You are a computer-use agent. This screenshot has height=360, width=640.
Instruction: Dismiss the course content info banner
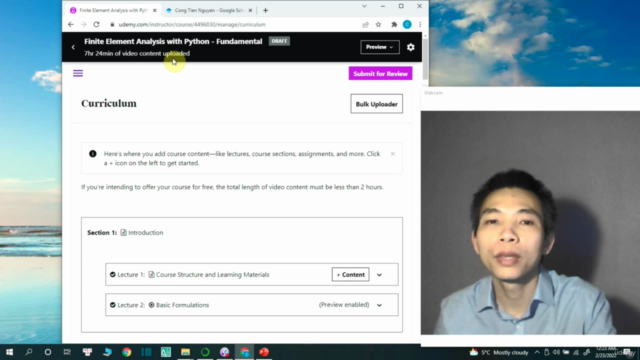coord(393,154)
